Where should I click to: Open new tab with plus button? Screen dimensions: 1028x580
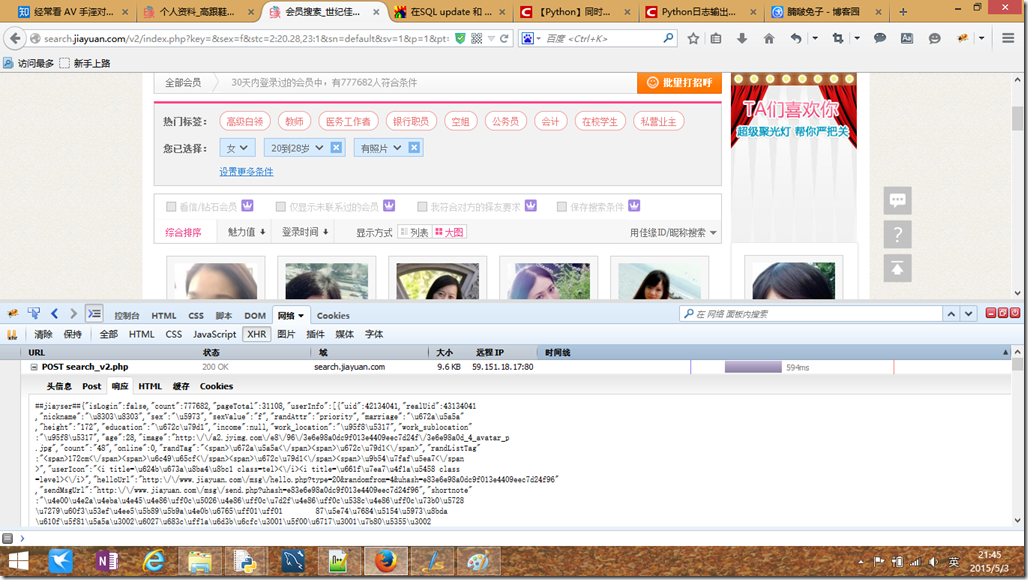pyautogui.click(x=903, y=12)
